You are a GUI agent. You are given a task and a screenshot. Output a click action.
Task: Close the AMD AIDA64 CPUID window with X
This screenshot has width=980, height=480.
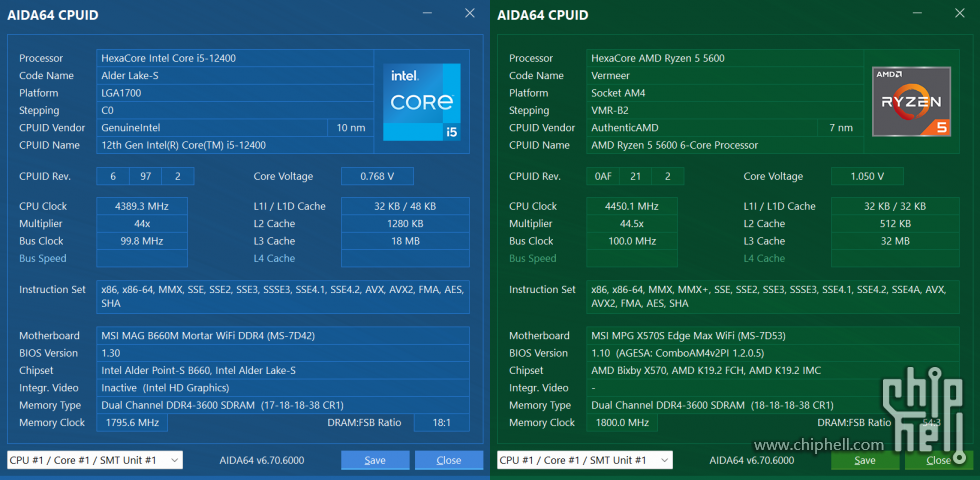(x=960, y=13)
